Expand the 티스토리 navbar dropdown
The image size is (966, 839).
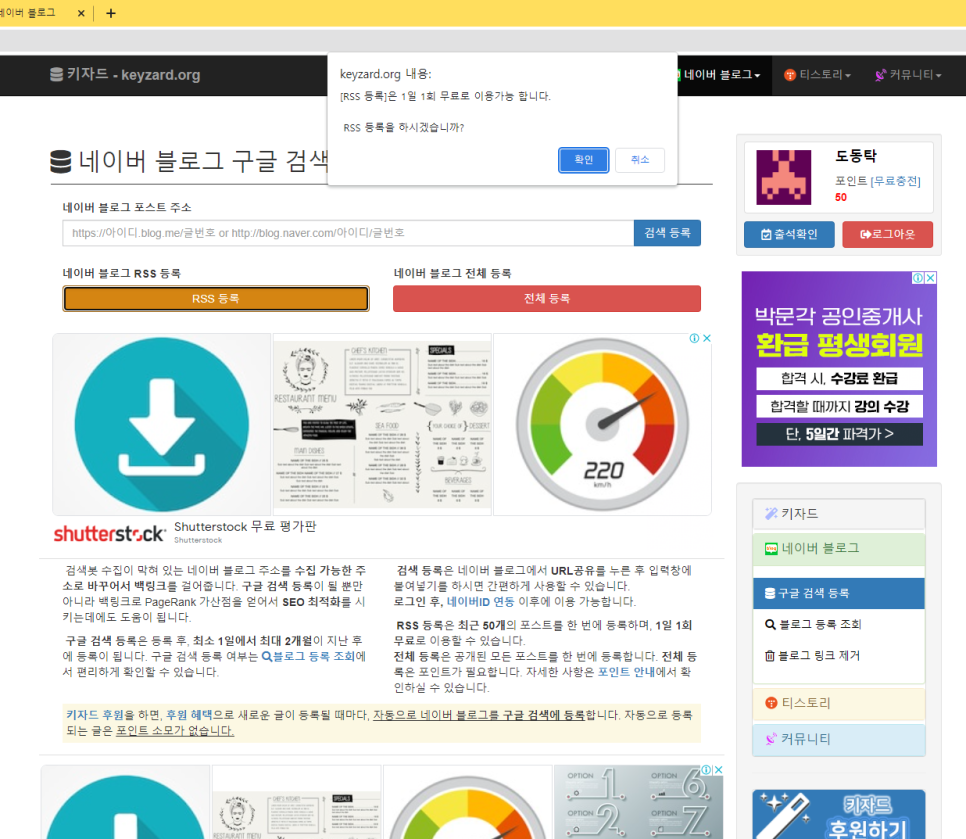(x=817, y=75)
